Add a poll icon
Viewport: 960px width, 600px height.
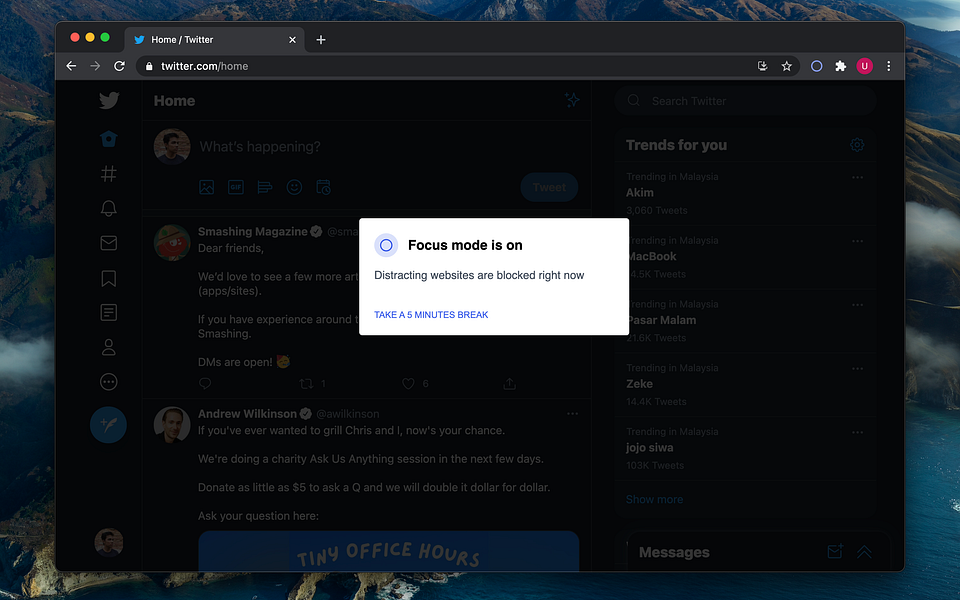[x=264, y=187]
